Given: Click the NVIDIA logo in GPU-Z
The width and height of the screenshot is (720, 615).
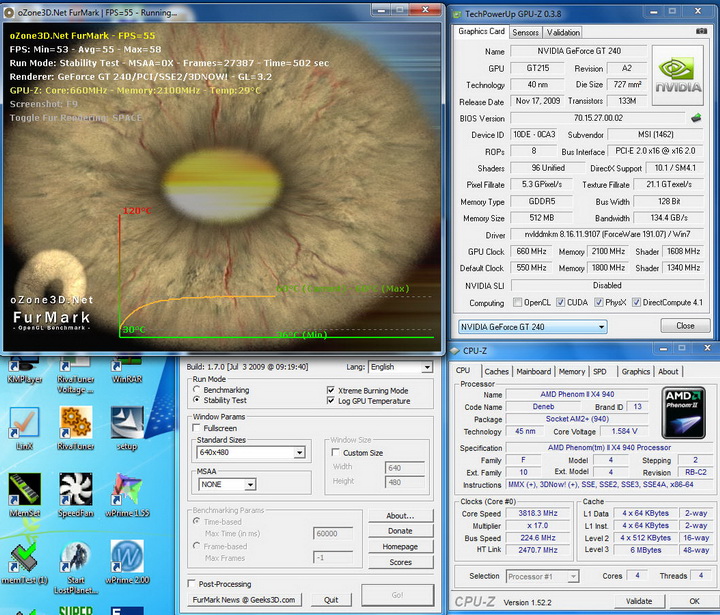Looking at the screenshot, I should (x=678, y=76).
